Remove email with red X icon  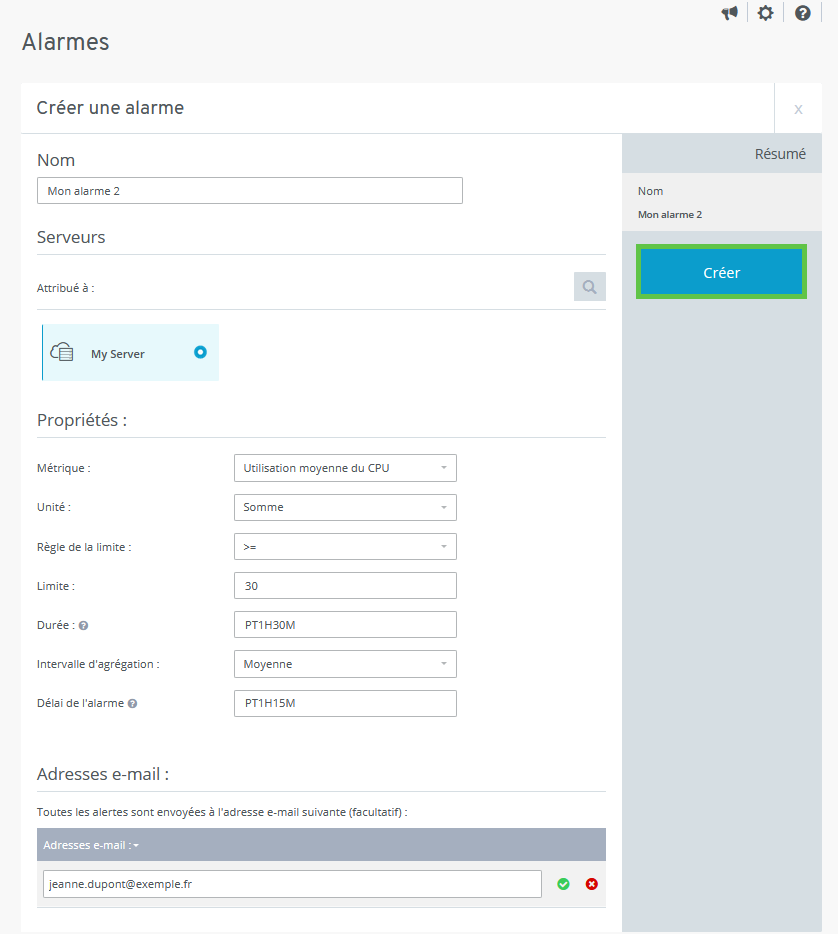[591, 884]
